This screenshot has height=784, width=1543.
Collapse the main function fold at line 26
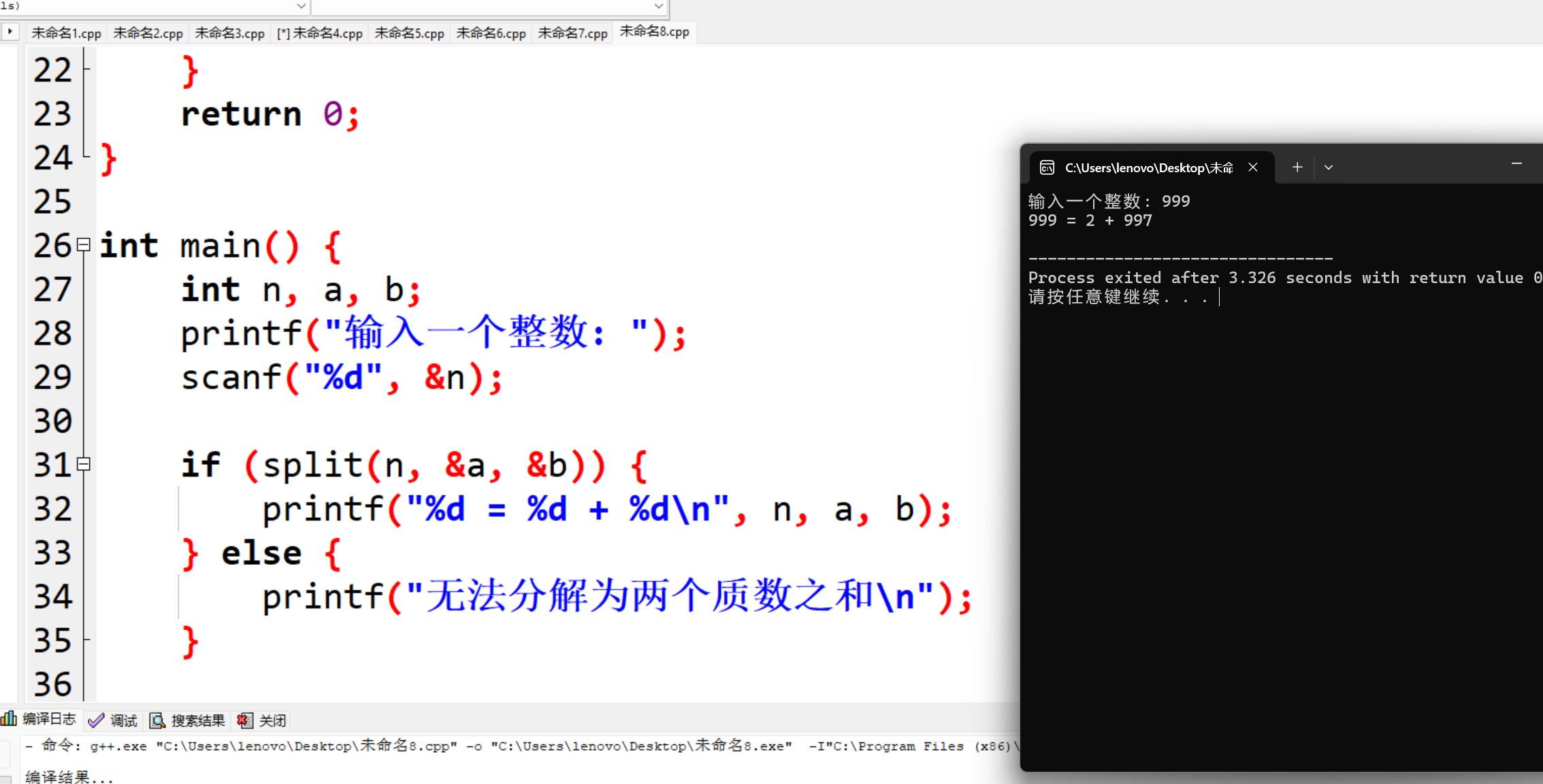[84, 245]
